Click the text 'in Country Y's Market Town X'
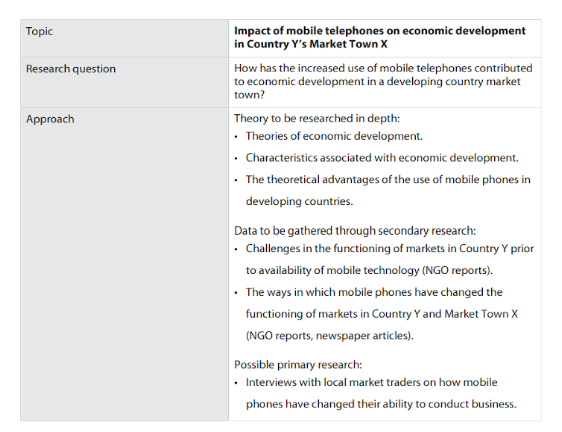 point(310,44)
